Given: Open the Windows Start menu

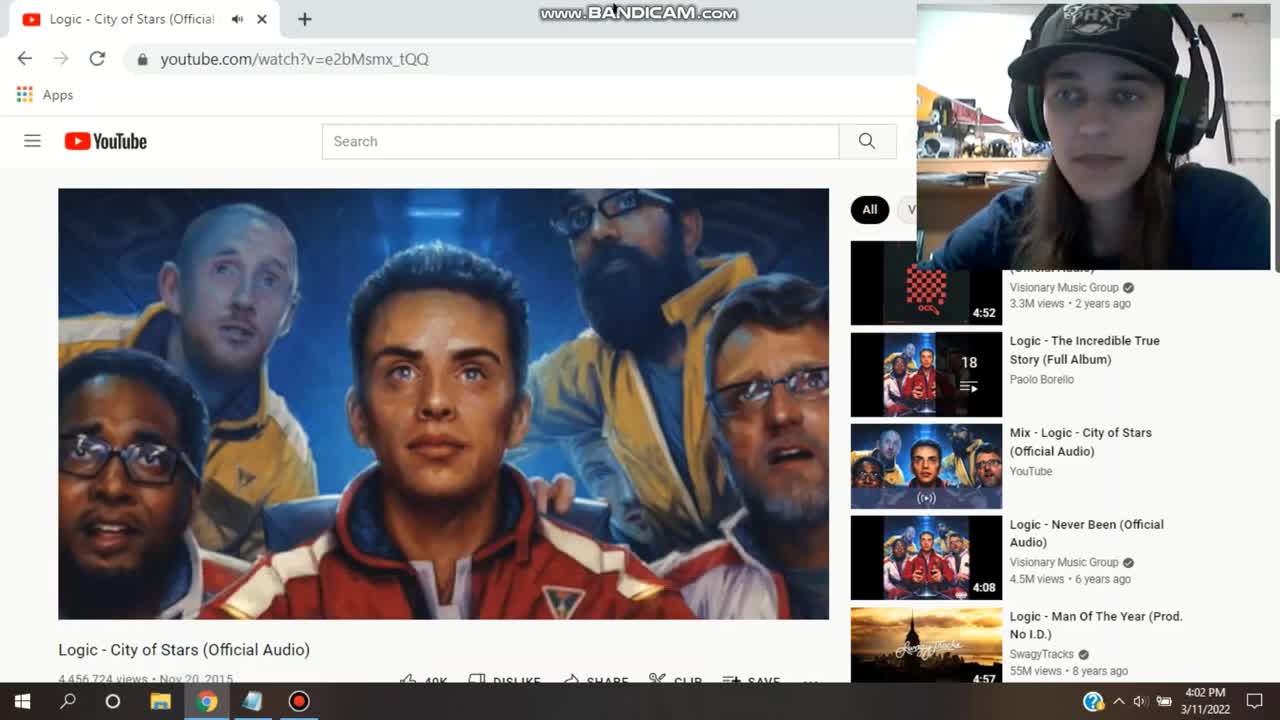Looking at the screenshot, I should point(22,701).
